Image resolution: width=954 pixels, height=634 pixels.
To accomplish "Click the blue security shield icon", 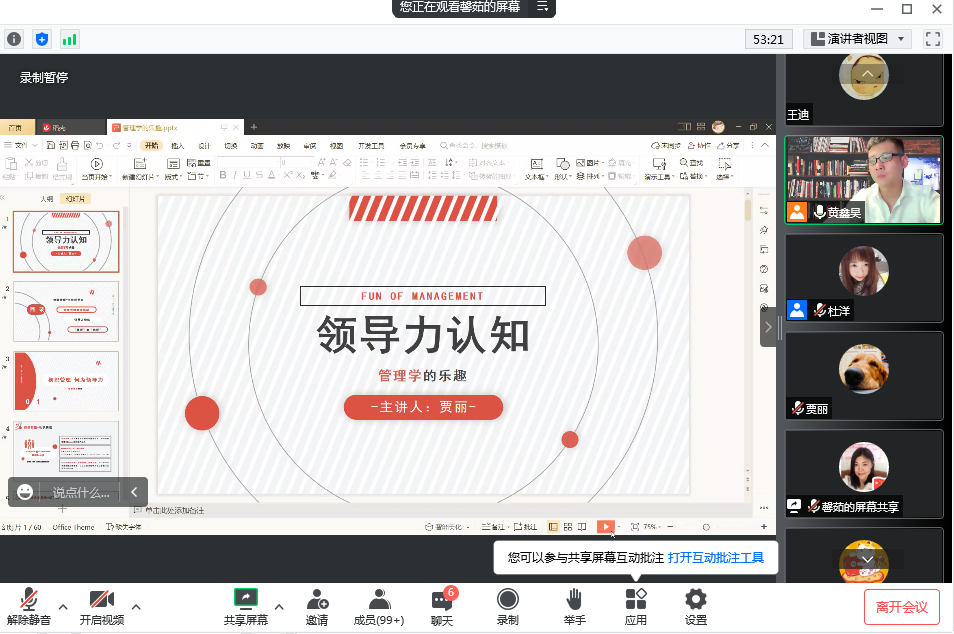I will 42,39.
